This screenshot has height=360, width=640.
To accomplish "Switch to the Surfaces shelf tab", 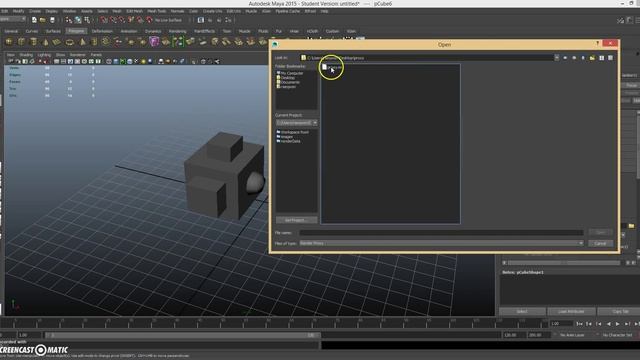I will tap(53, 31).
